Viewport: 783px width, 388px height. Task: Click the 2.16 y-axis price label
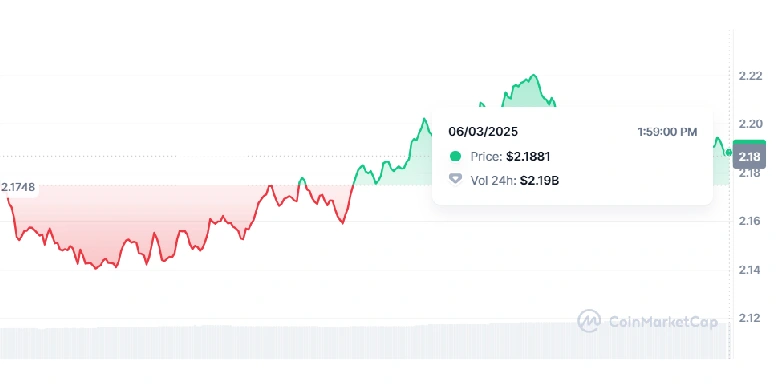tap(751, 221)
